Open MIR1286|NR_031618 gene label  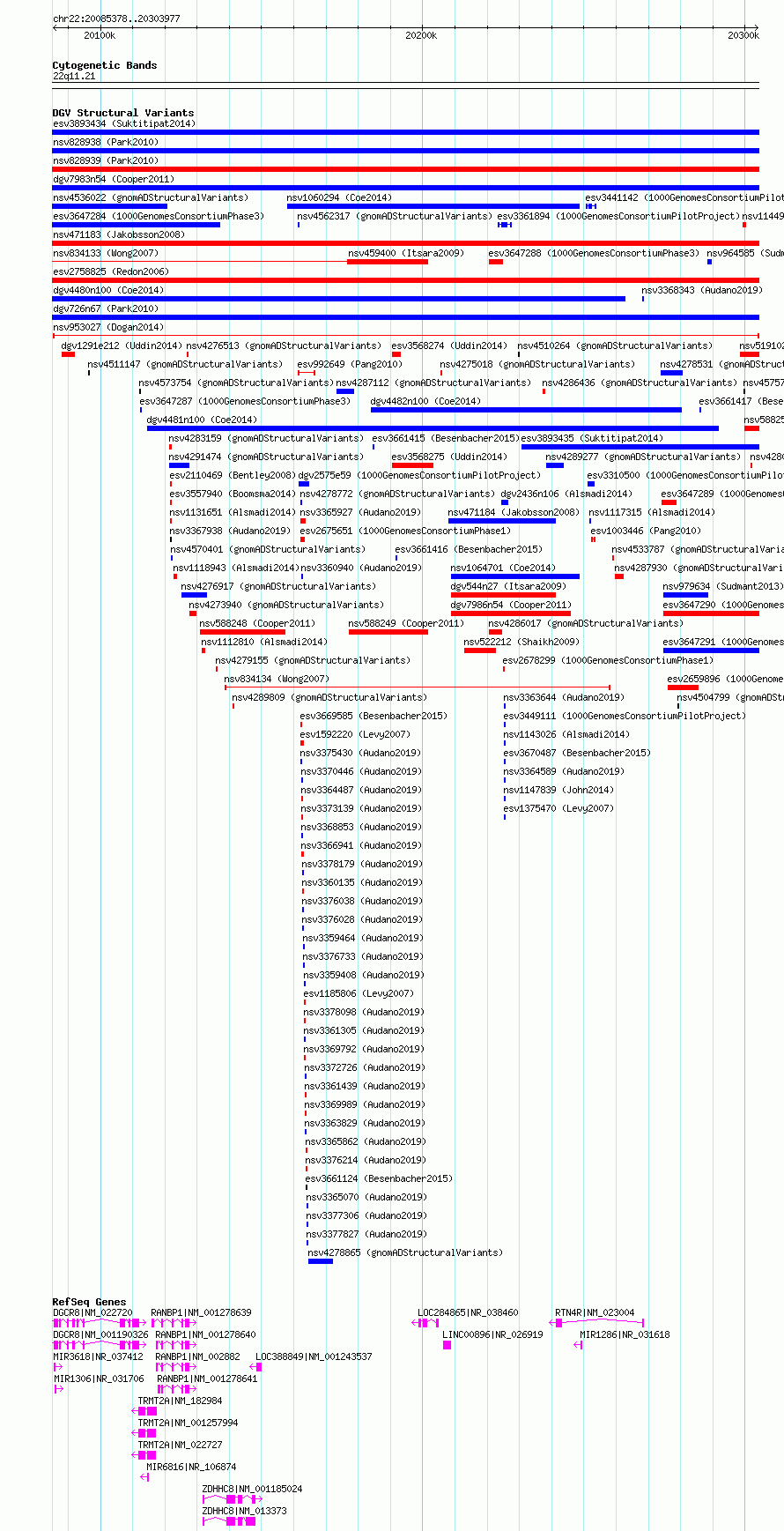tap(625, 1334)
